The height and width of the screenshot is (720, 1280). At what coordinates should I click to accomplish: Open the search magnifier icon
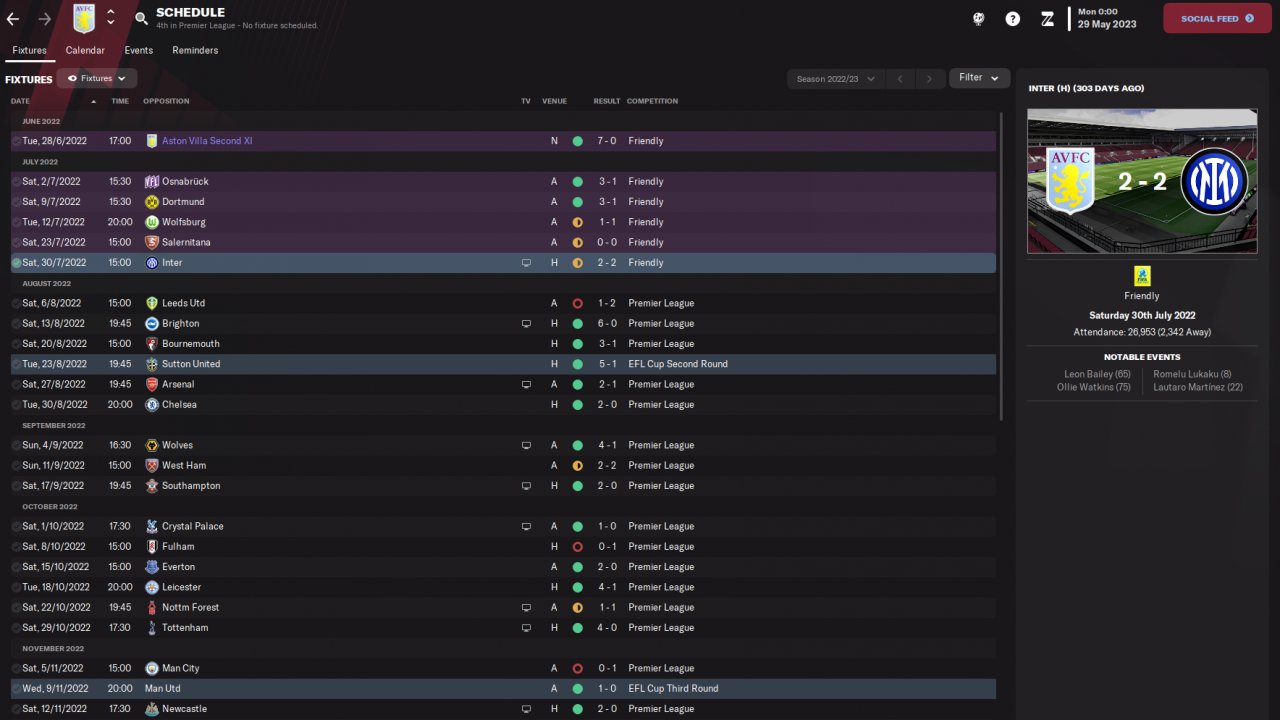pyautogui.click(x=141, y=19)
